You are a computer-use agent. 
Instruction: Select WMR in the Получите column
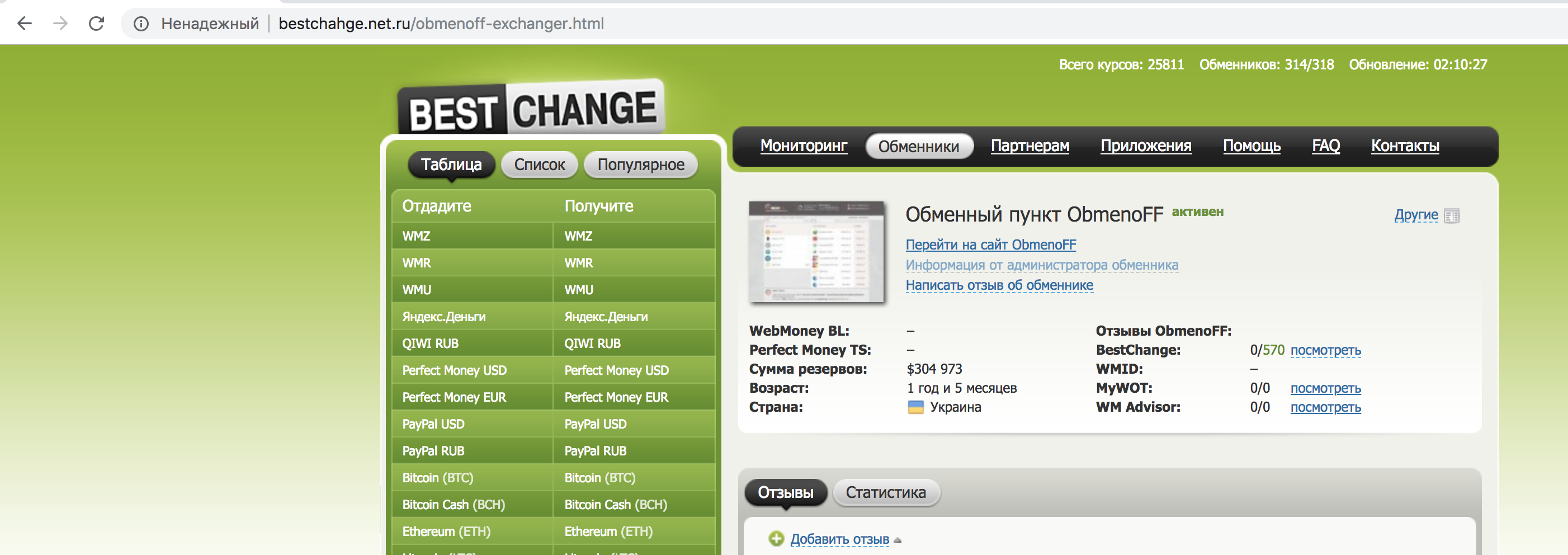tap(634, 262)
